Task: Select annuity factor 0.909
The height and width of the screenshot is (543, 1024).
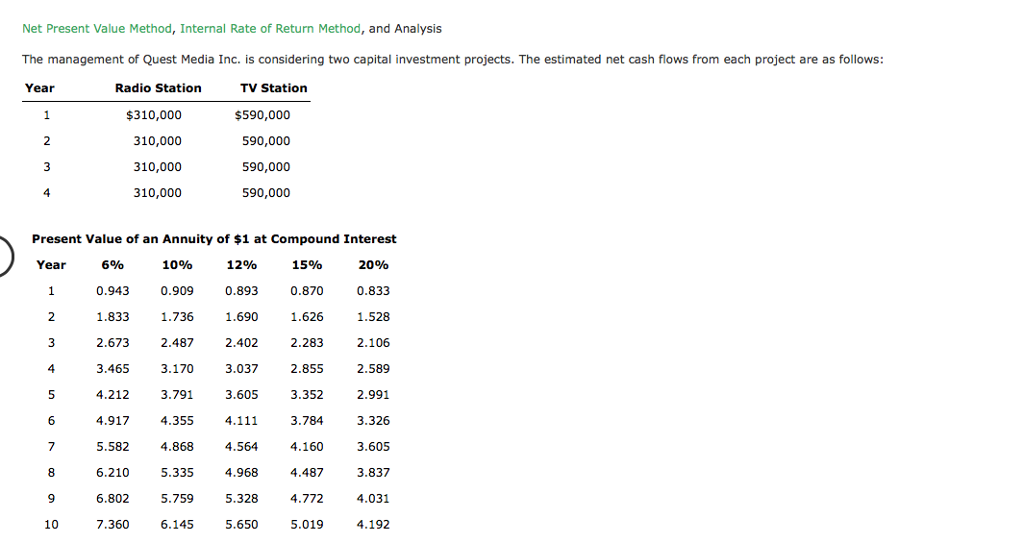Action: coord(177,291)
